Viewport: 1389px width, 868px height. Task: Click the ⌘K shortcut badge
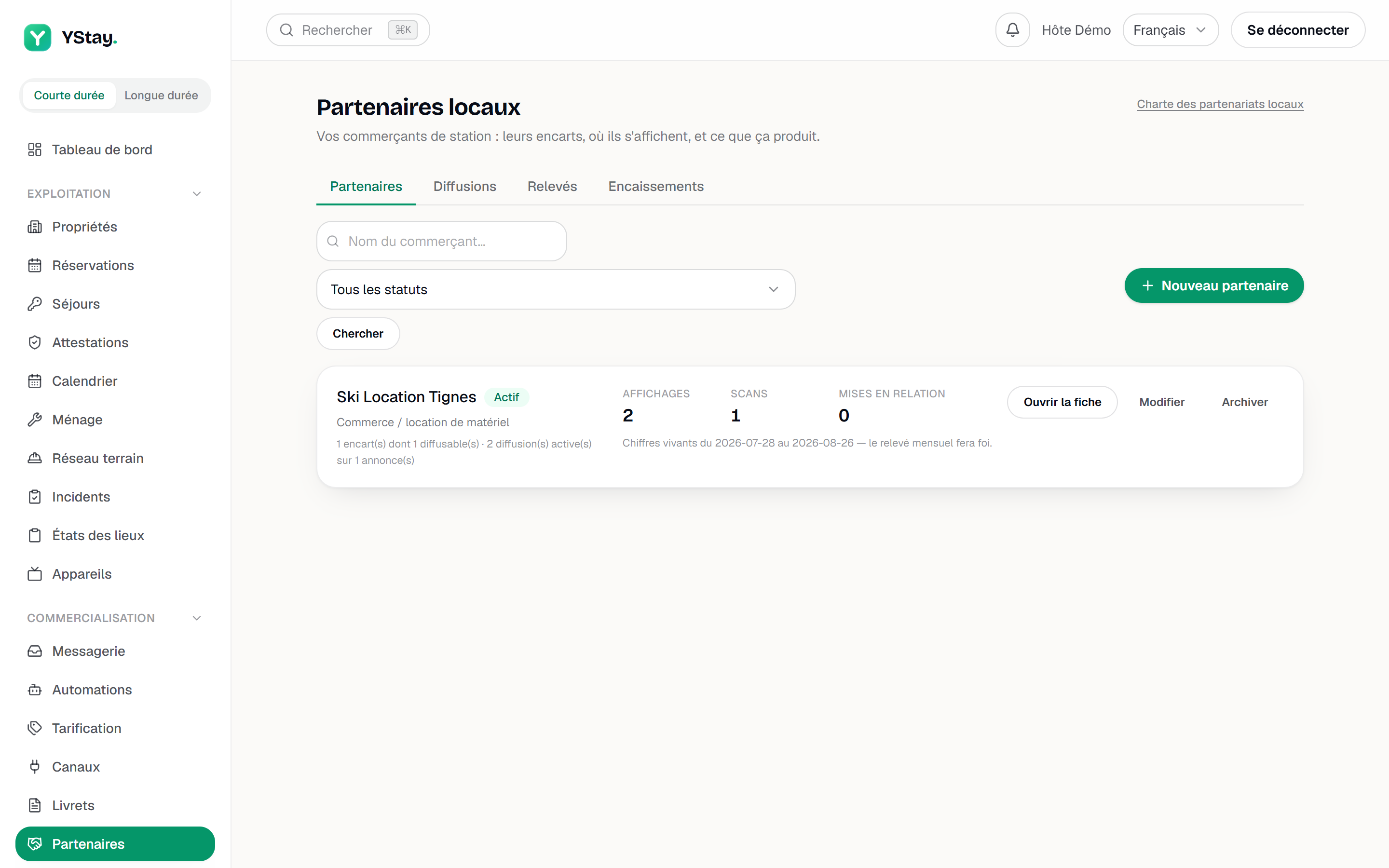pyautogui.click(x=403, y=30)
